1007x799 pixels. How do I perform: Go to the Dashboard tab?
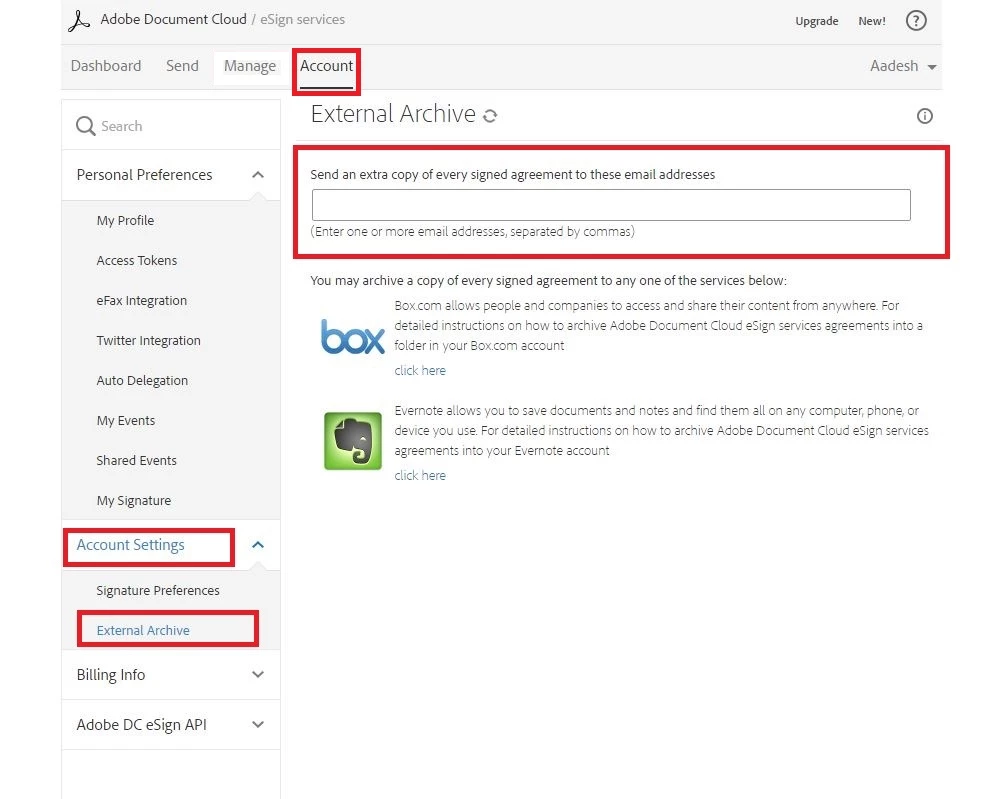(106, 66)
